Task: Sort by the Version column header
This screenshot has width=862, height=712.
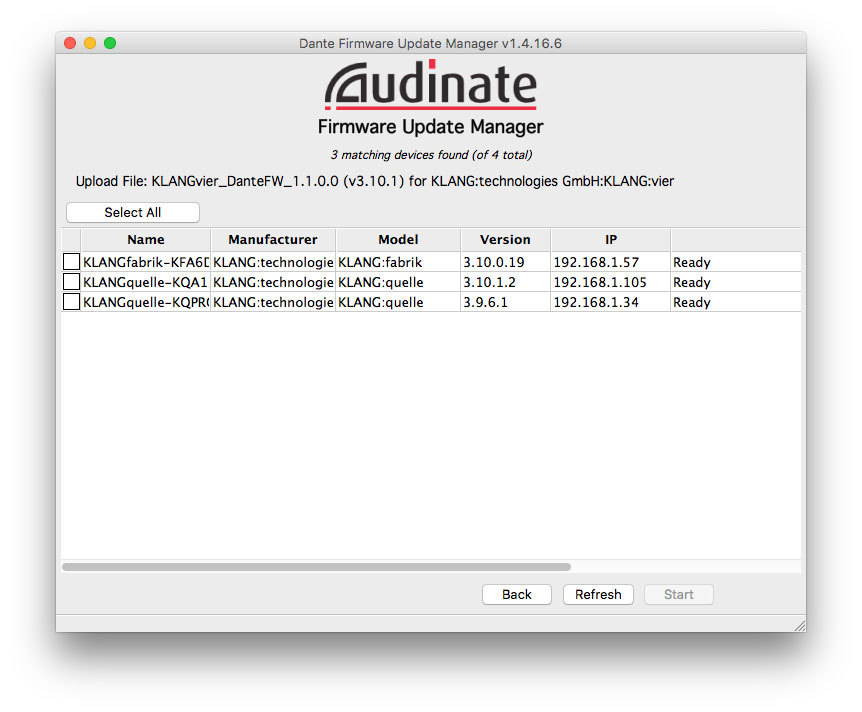Action: pyautogui.click(x=505, y=240)
